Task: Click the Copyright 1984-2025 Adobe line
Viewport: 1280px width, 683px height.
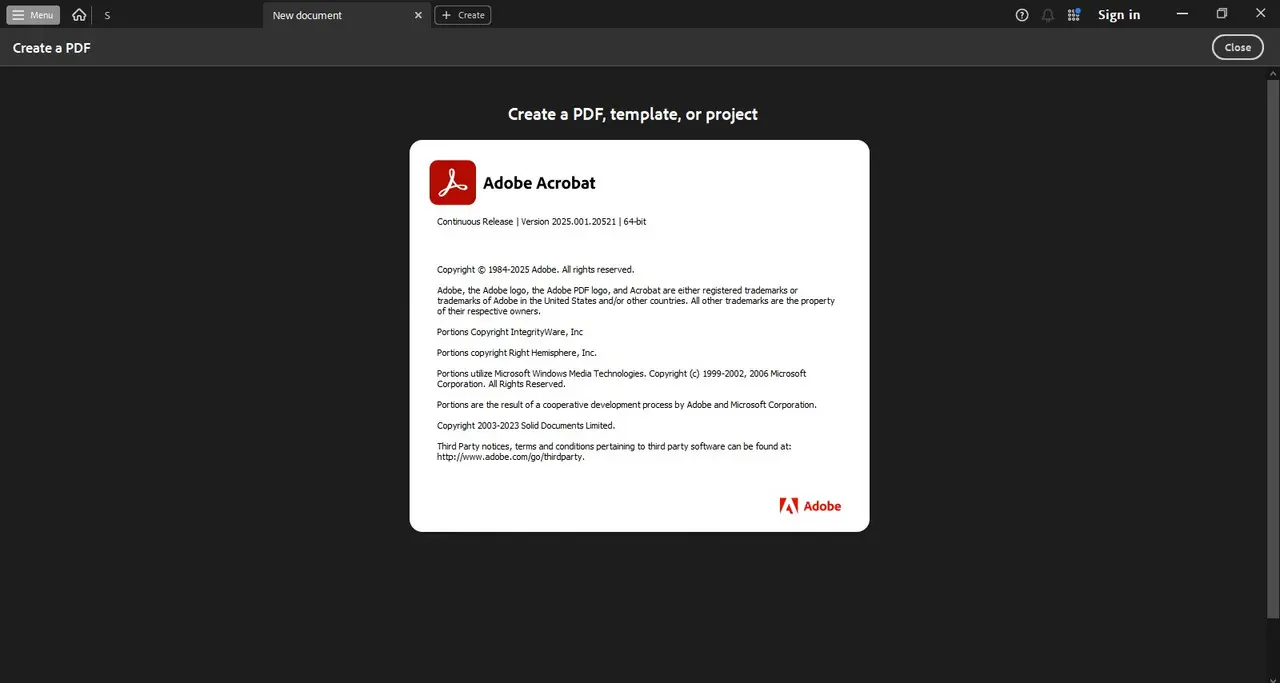Action: click(x=535, y=269)
